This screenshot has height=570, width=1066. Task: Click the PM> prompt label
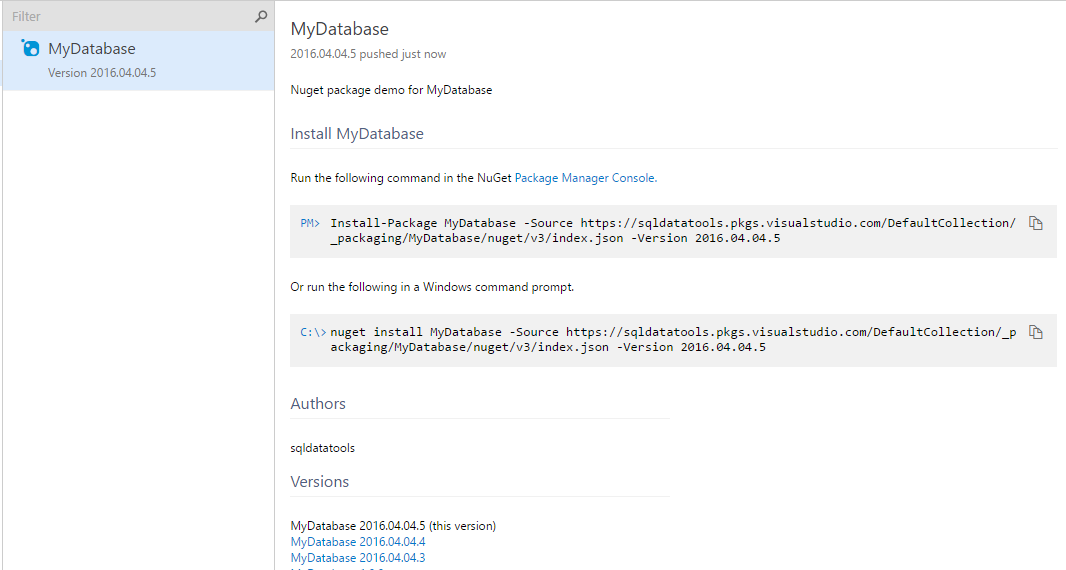click(310, 223)
